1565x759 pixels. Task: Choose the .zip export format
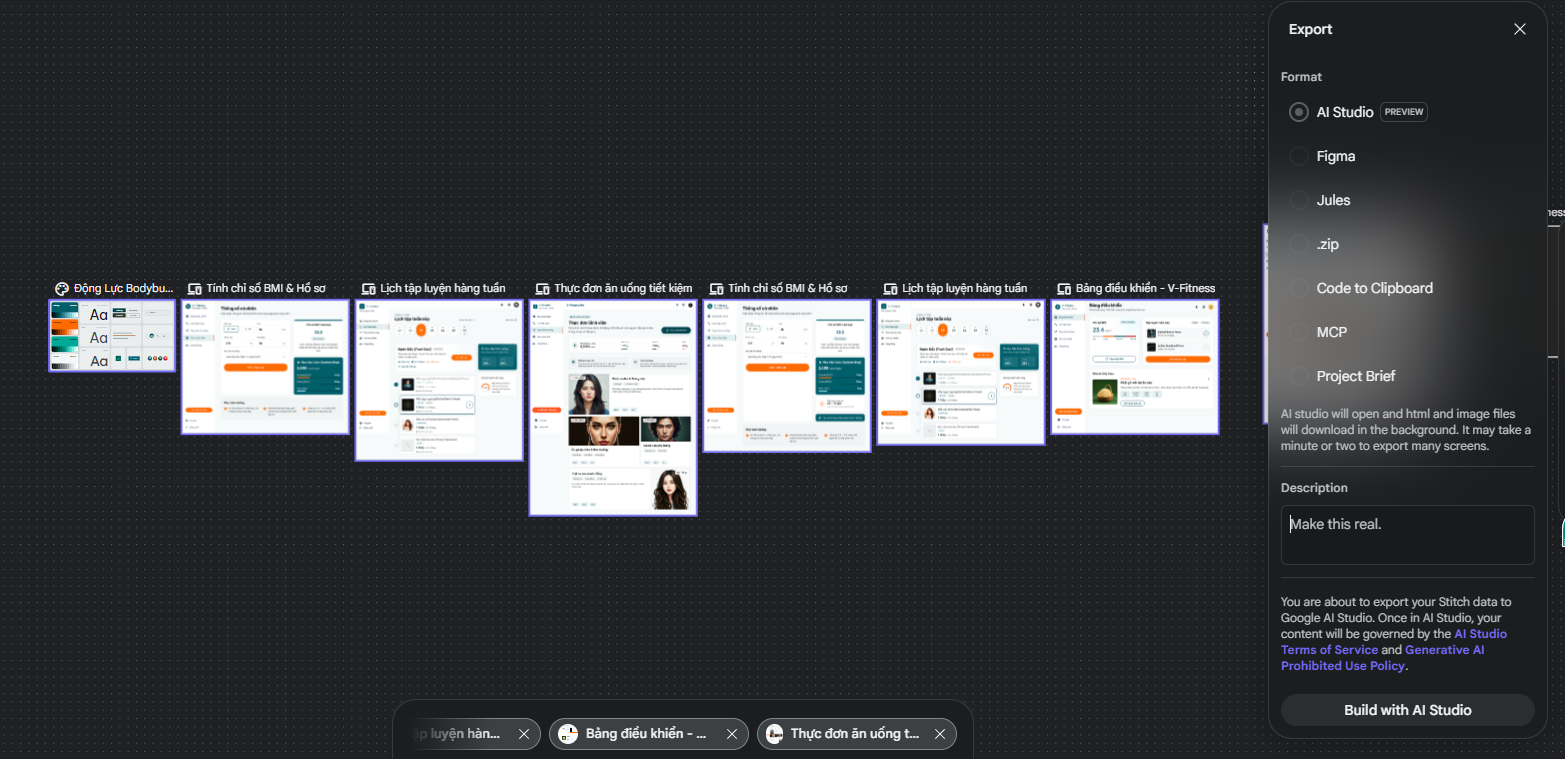[x=1299, y=244]
